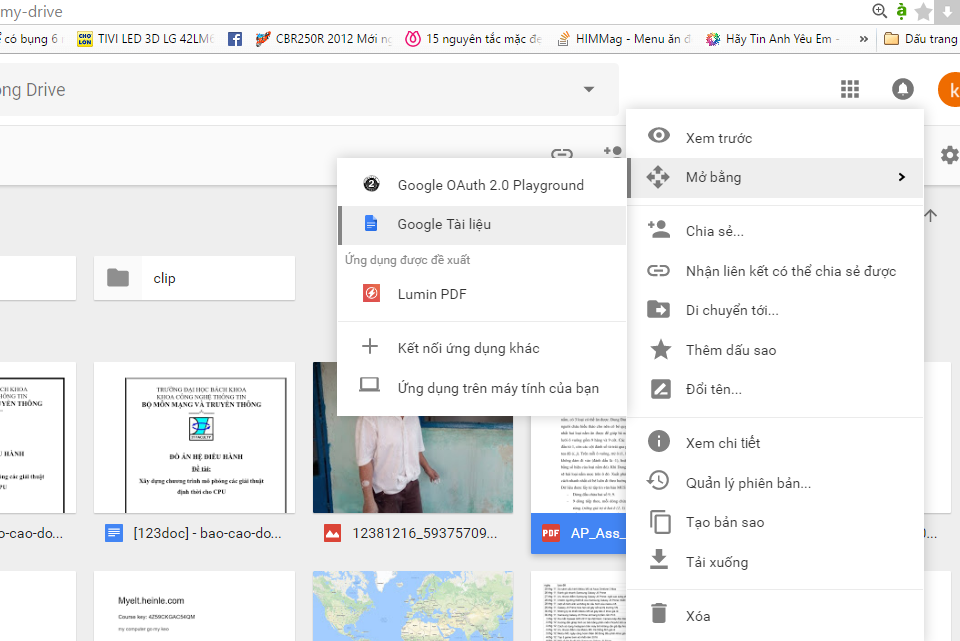
Task: Open the Drive settings gear
Action: [949, 155]
